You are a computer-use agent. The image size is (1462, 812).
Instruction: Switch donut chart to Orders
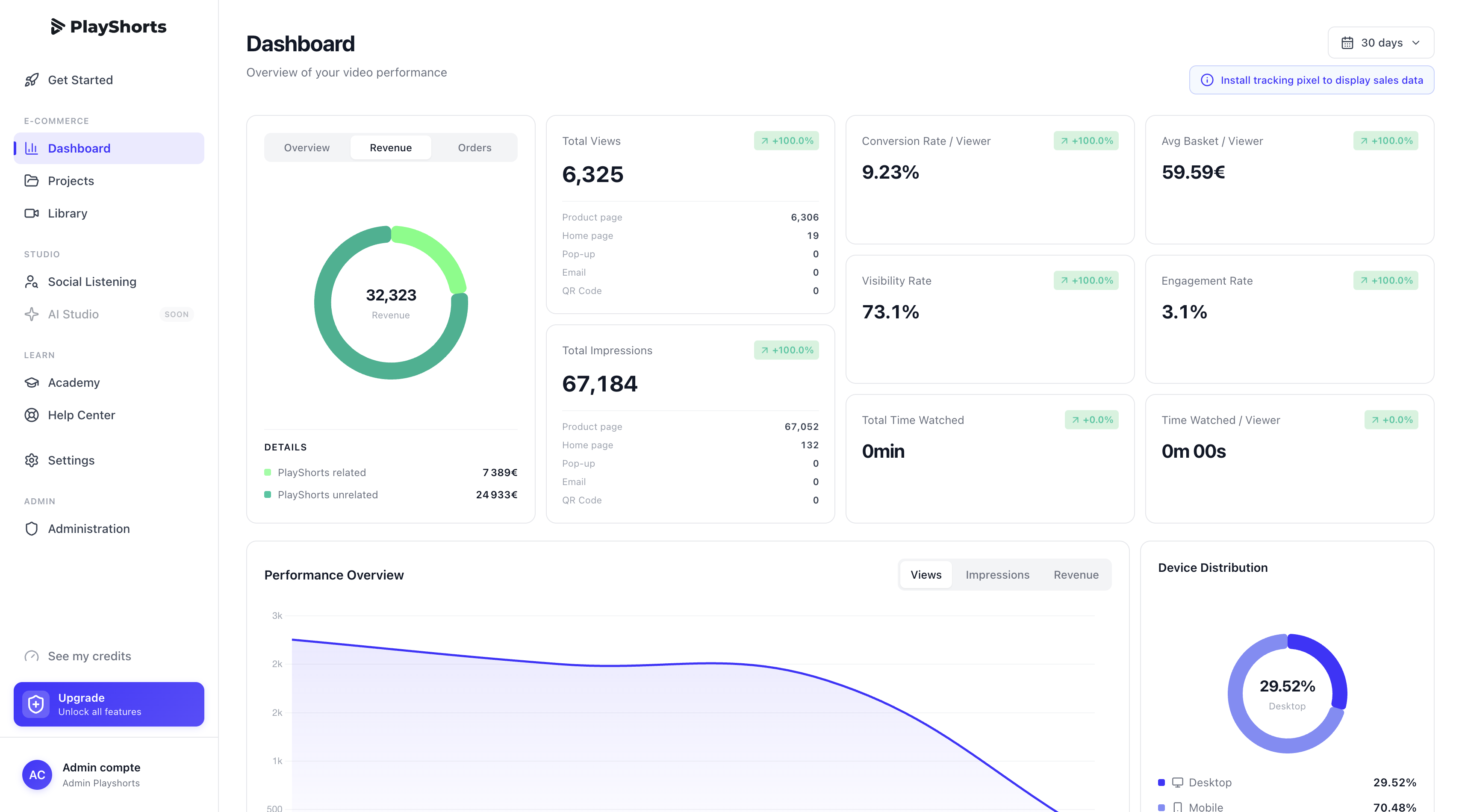(x=475, y=147)
